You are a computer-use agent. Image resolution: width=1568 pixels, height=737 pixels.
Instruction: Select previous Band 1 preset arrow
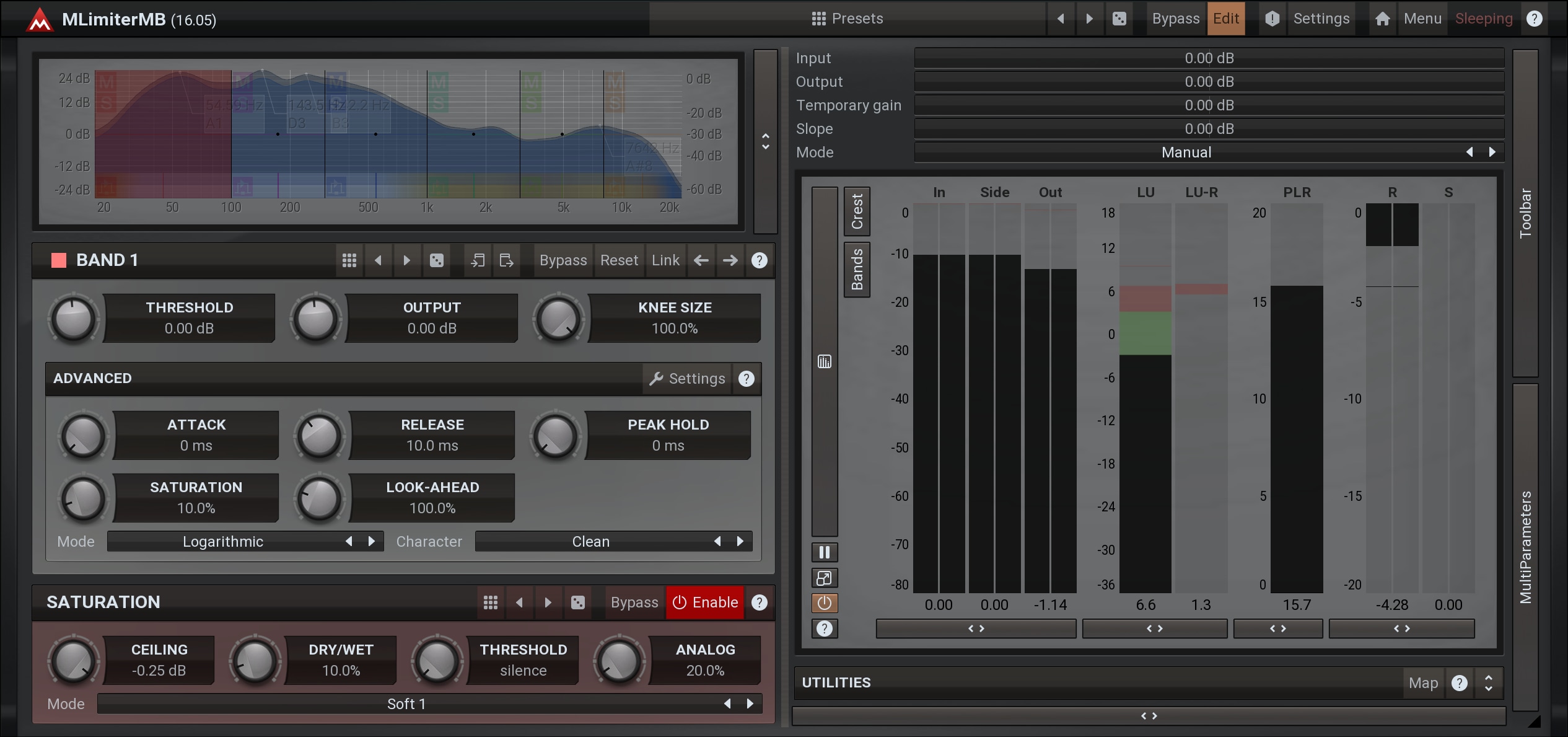tap(378, 260)
